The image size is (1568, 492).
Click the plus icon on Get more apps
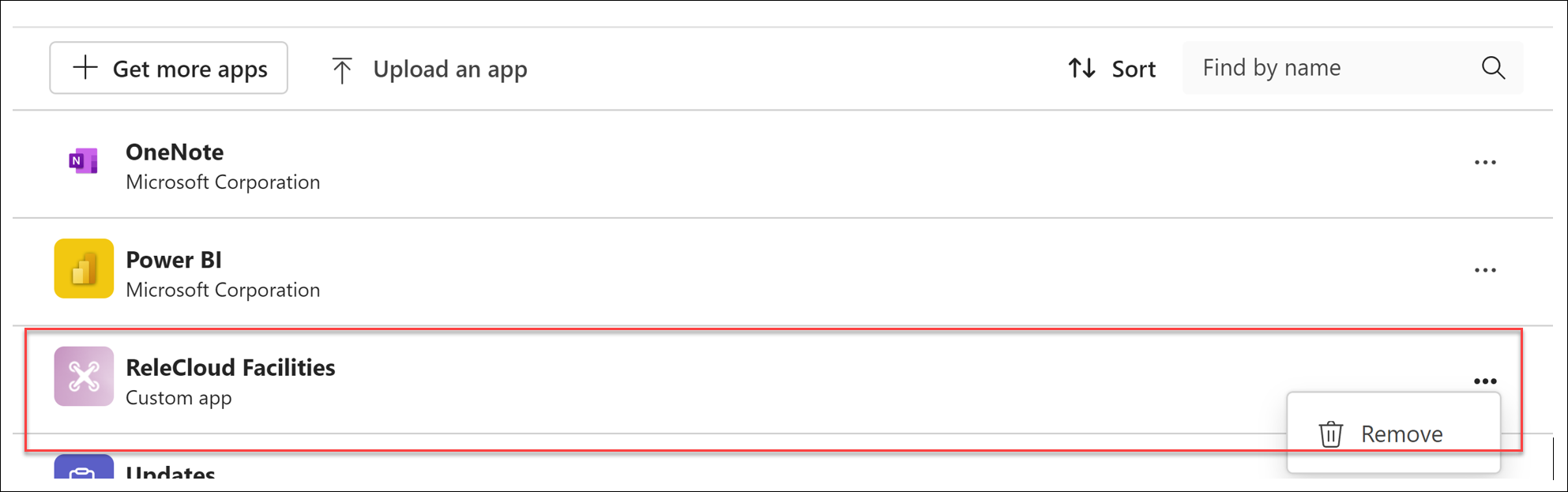(84, 68)
